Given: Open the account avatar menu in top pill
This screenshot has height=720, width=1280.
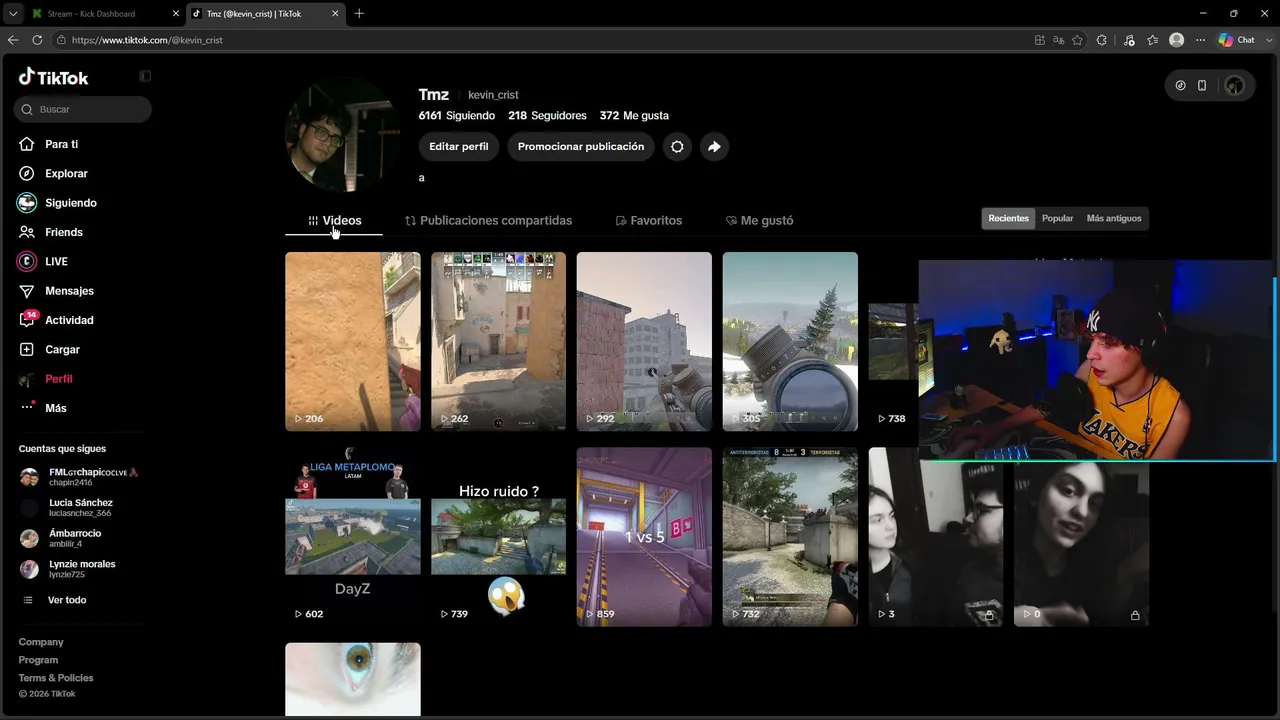Looking at the screenshot, I should pyautogui.click(x=1234, y=86).
